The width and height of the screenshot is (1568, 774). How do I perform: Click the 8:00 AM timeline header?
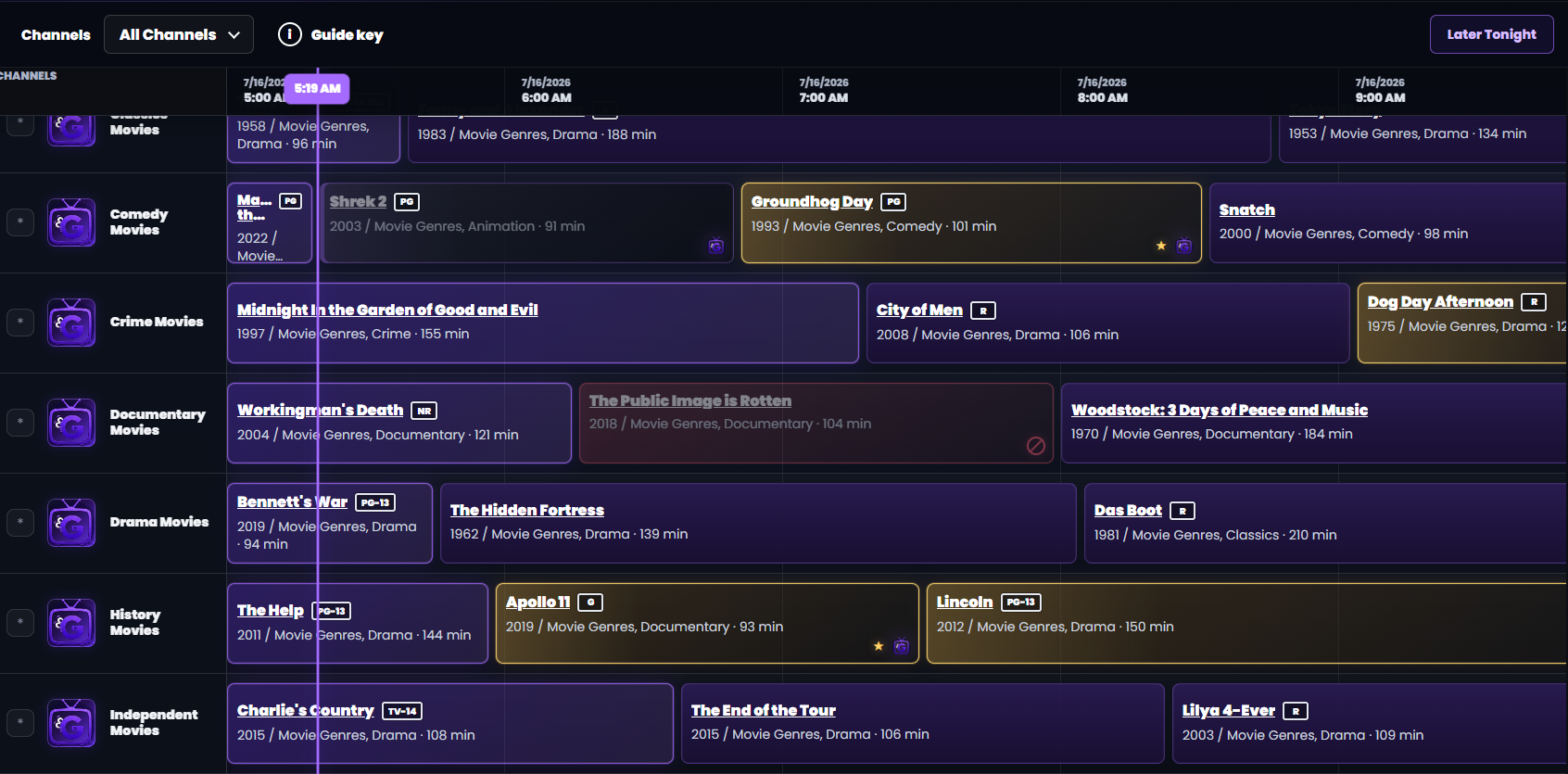(1102, 90)
